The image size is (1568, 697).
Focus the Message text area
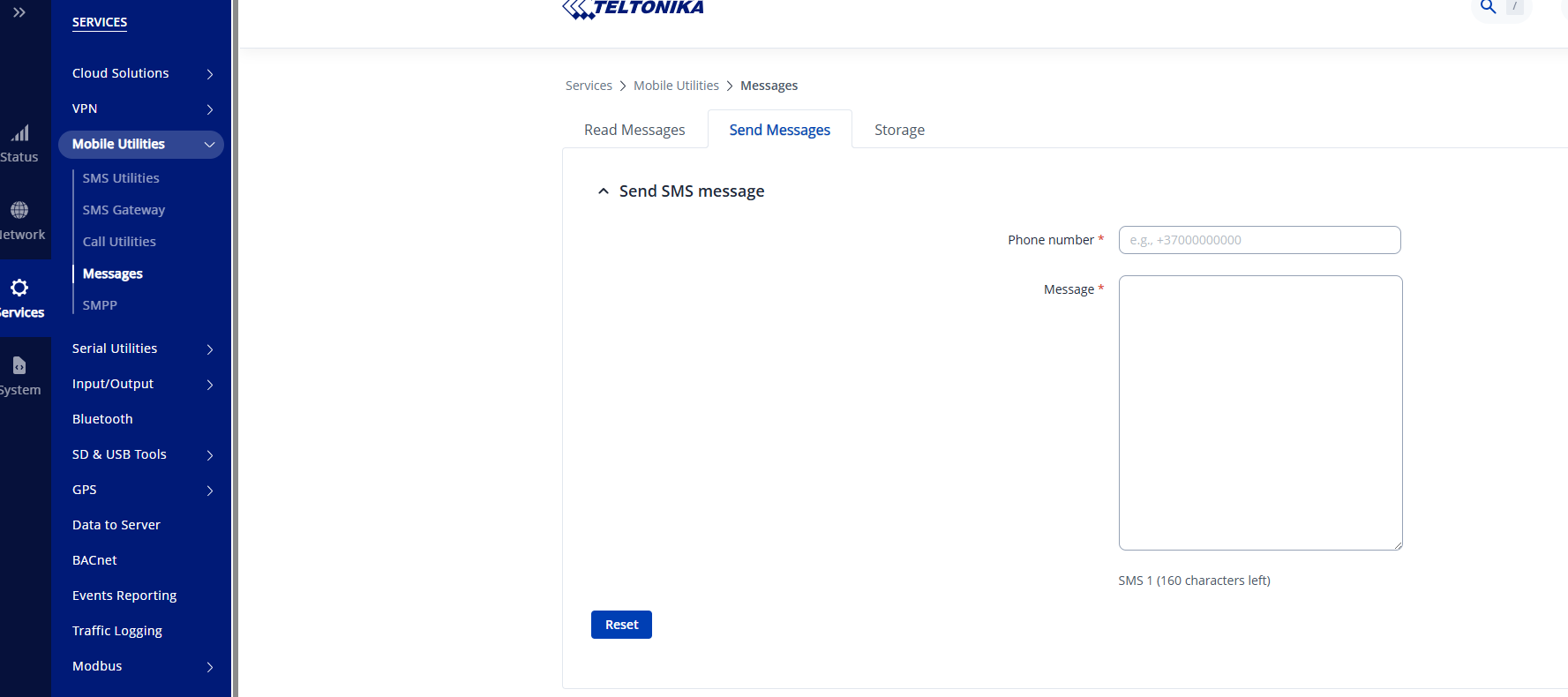point(1260,413)
